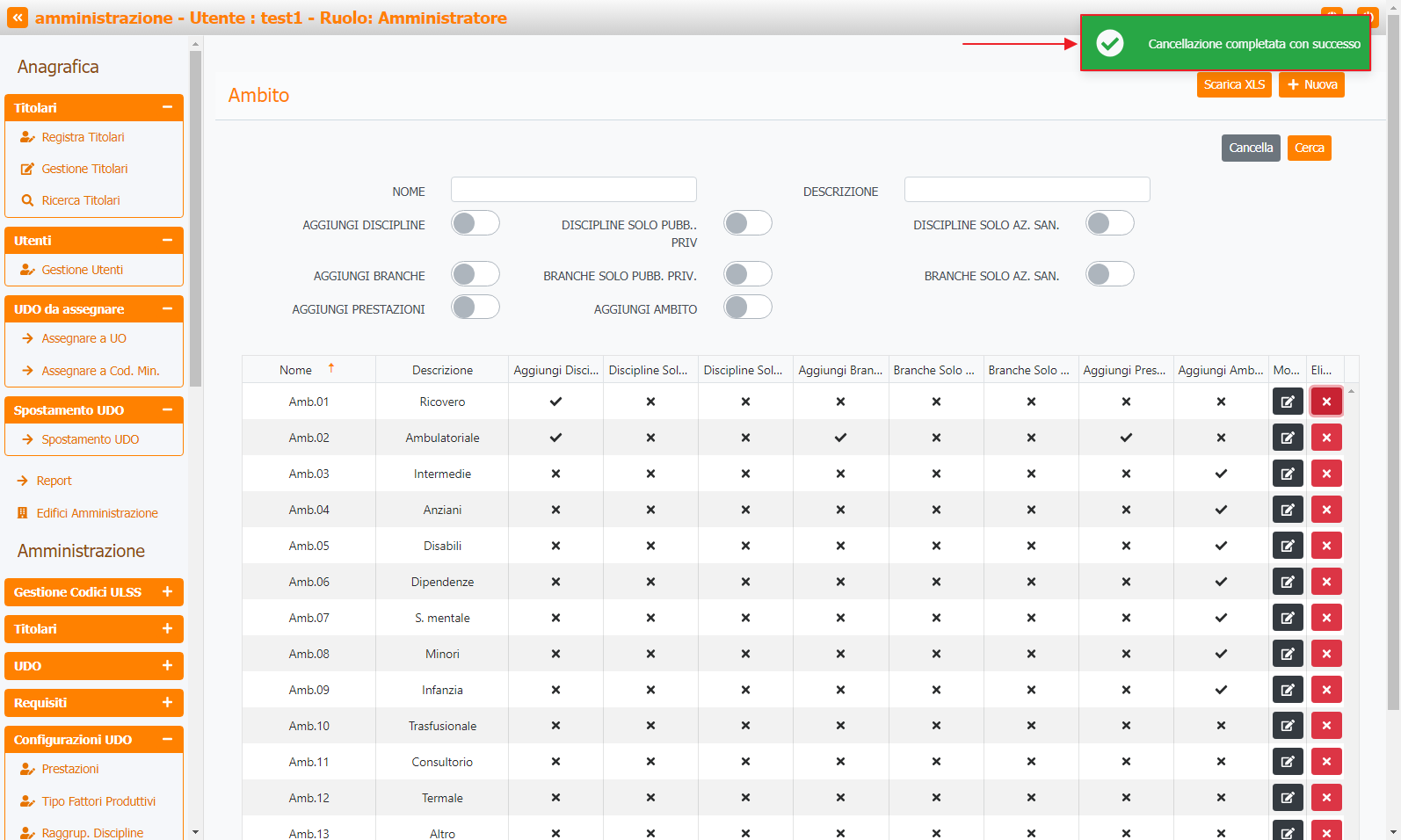Click the red delete icon for Amb.02
Screen dimensions: 1401x840
click(1325, 438)
